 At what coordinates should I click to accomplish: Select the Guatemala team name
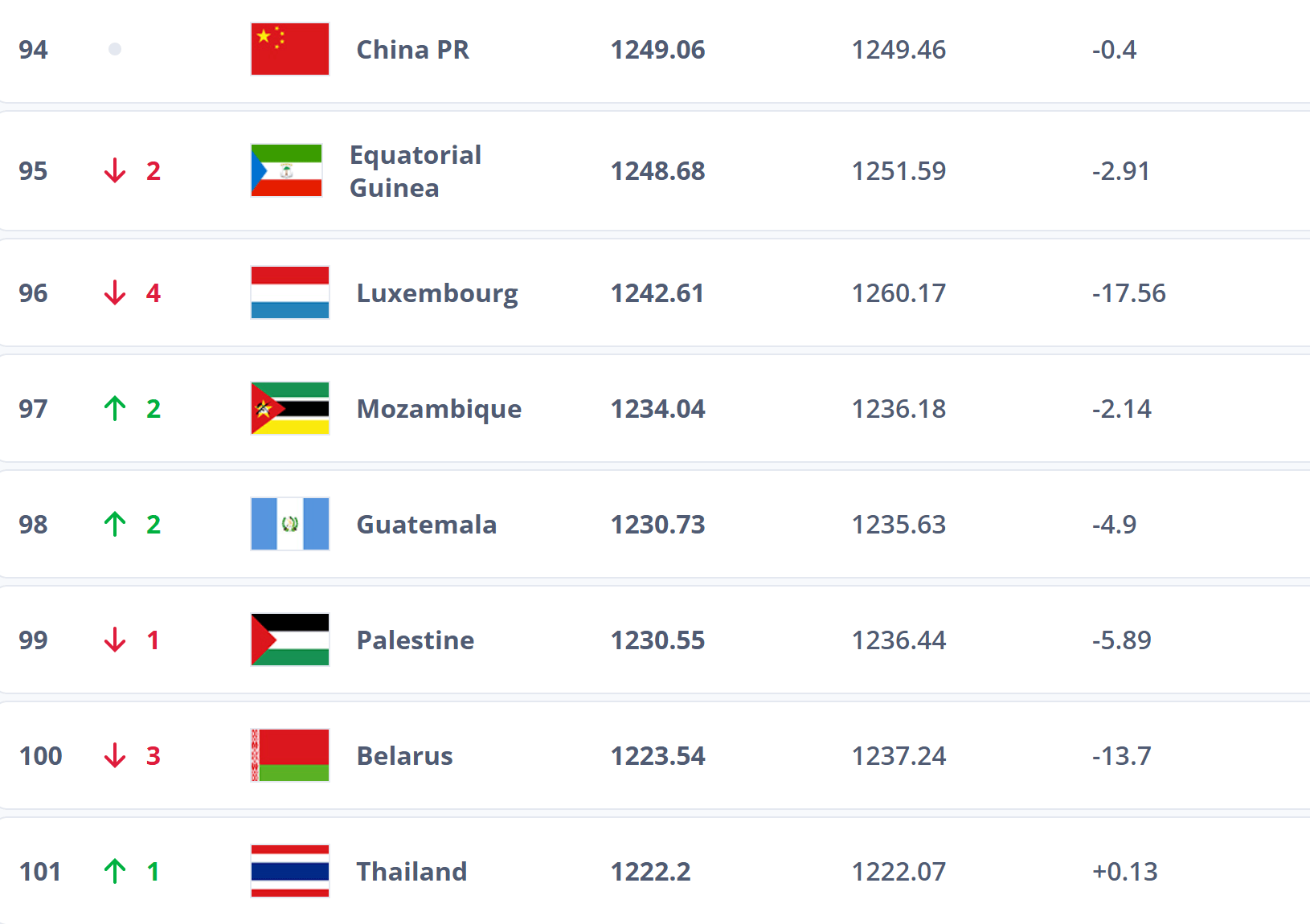click(x=426, y=525)
